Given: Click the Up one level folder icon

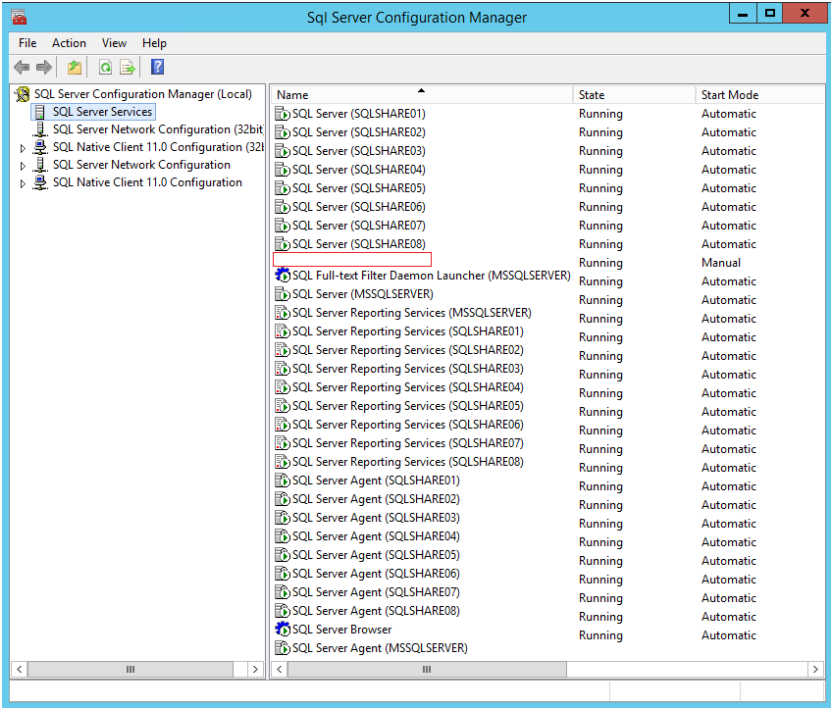Looking at the screenshot, I should coord(74,67).
